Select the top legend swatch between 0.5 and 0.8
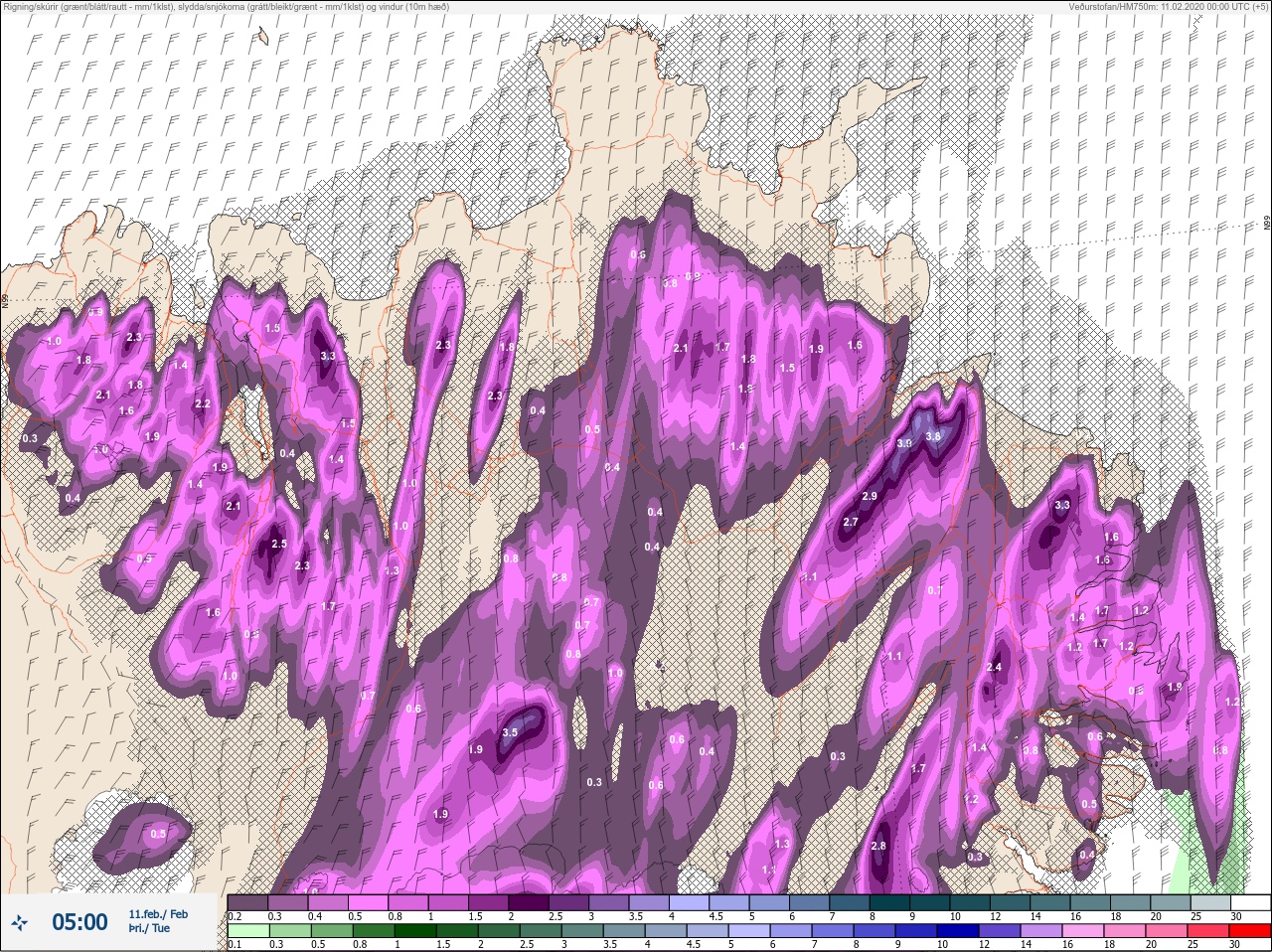Viewport: 1272px width, 952px height. pyautogui.click(x=370, y=902)
